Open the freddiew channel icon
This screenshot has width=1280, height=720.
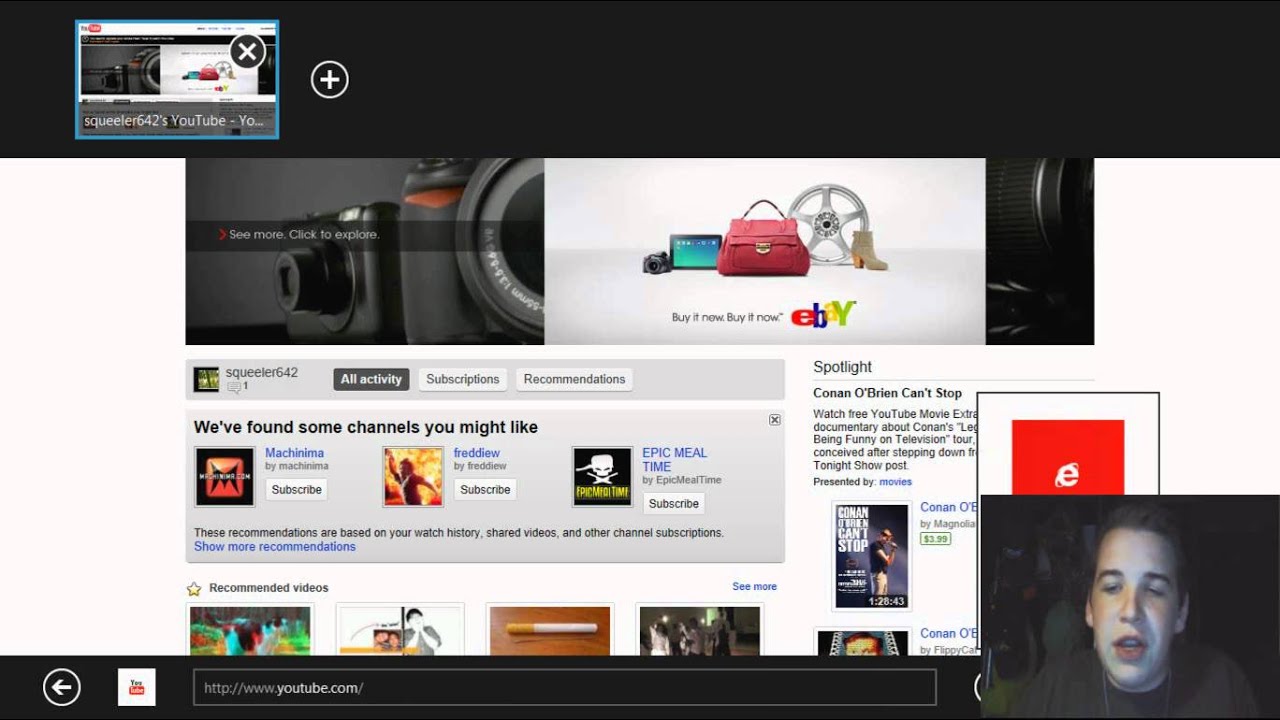413,477
